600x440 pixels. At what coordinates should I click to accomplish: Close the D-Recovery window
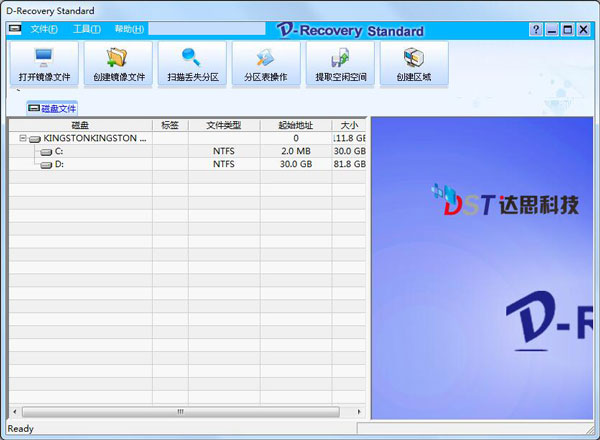coord(583,29)
